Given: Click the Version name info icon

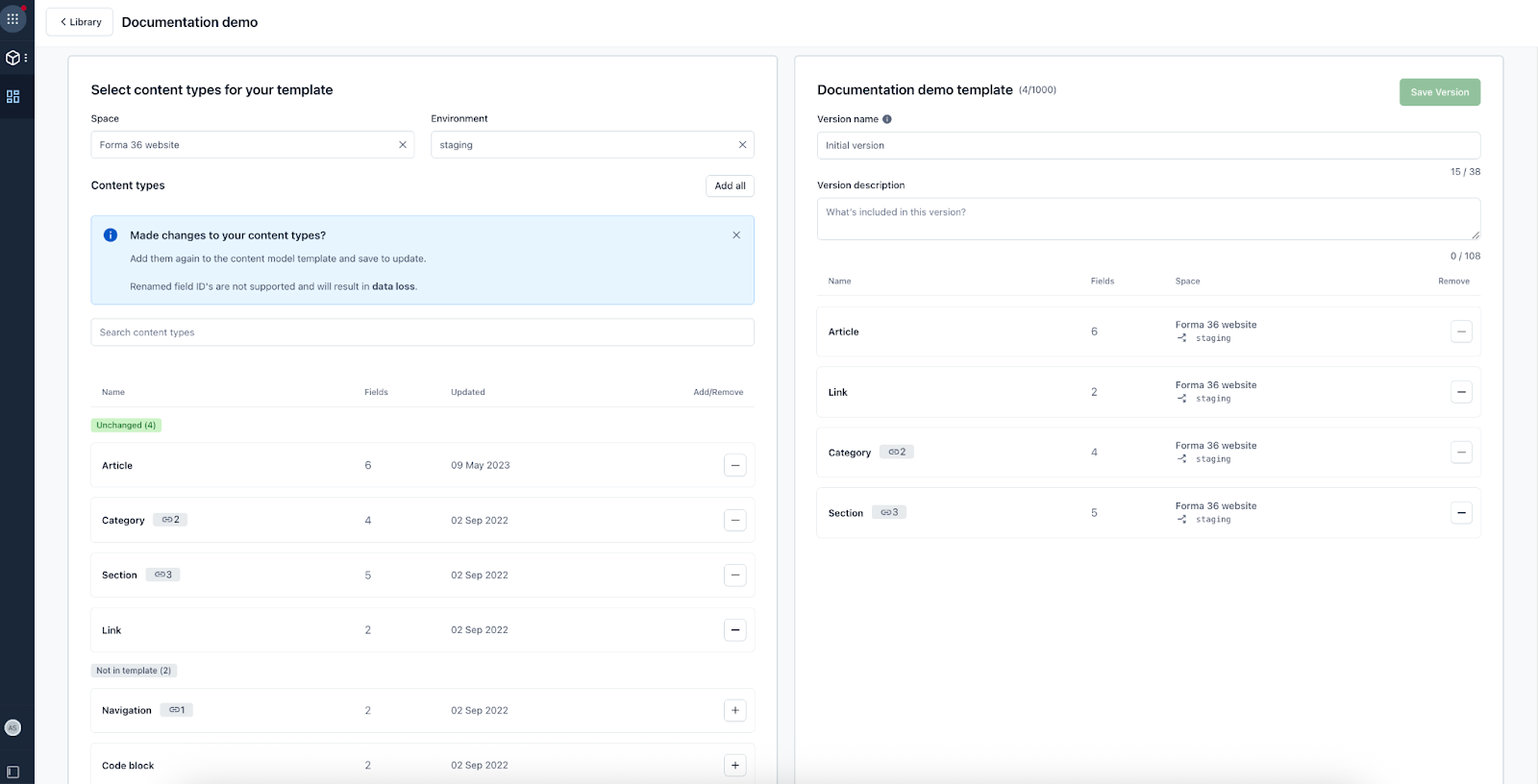Looking at the screenshot, I should 887,119.
